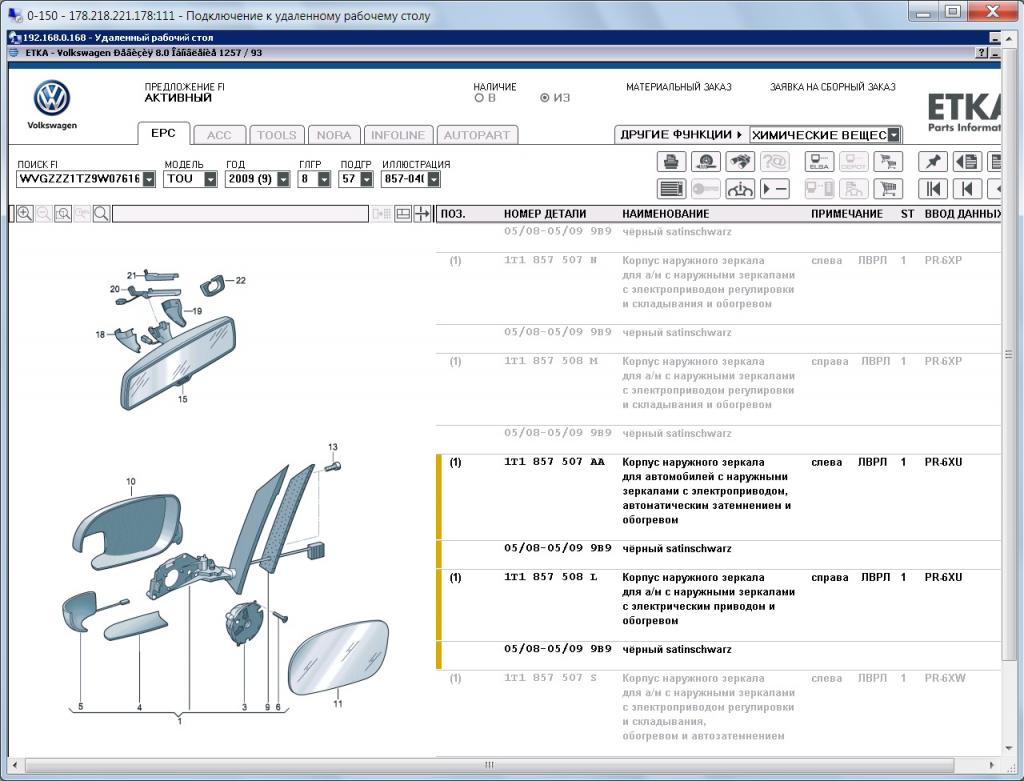Click the double shopping carts icon
Screen dimensions: 1024x781
pyautogui.click(x=888, y=161)
